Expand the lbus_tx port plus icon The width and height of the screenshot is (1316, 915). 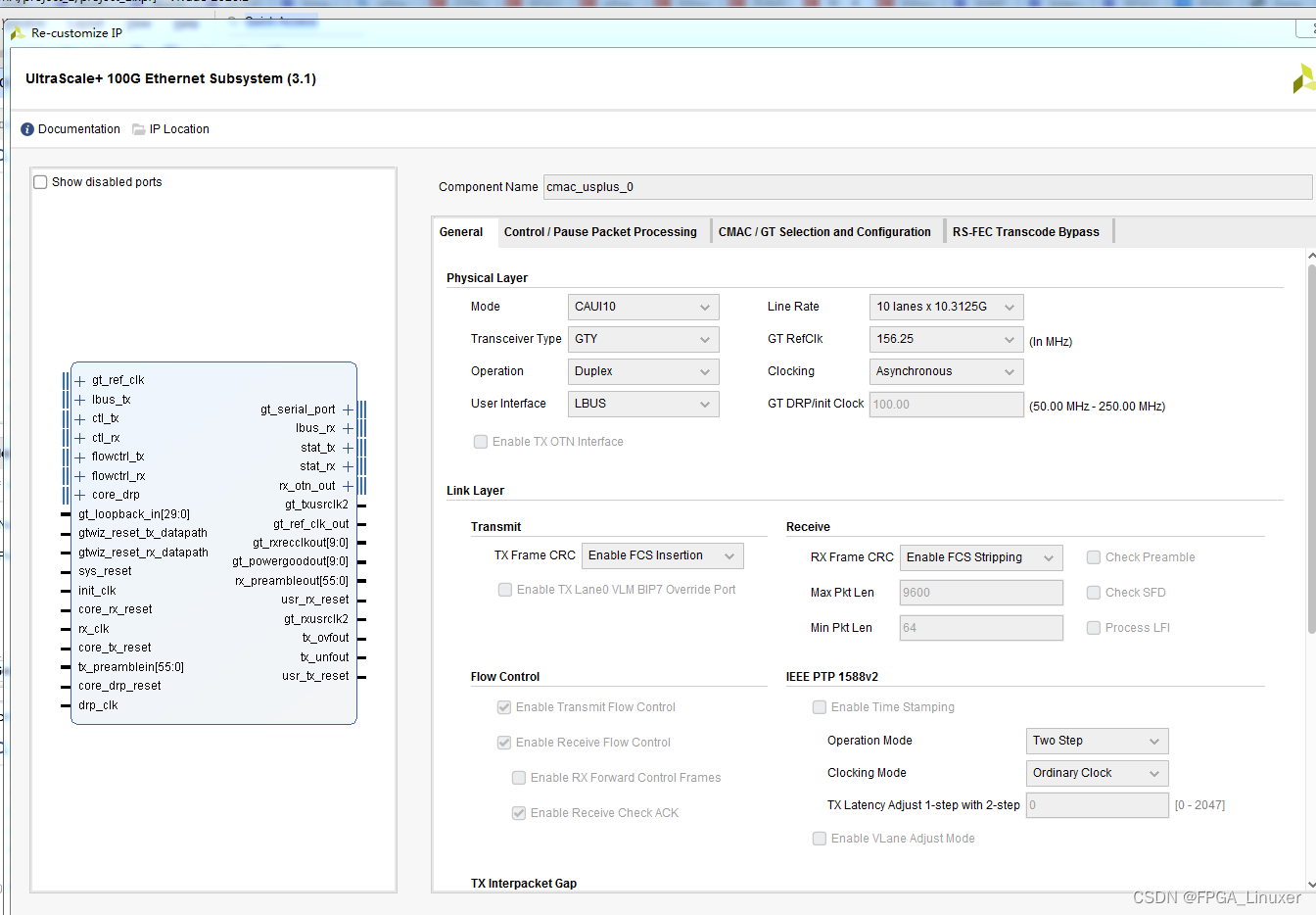pos(80,400)
